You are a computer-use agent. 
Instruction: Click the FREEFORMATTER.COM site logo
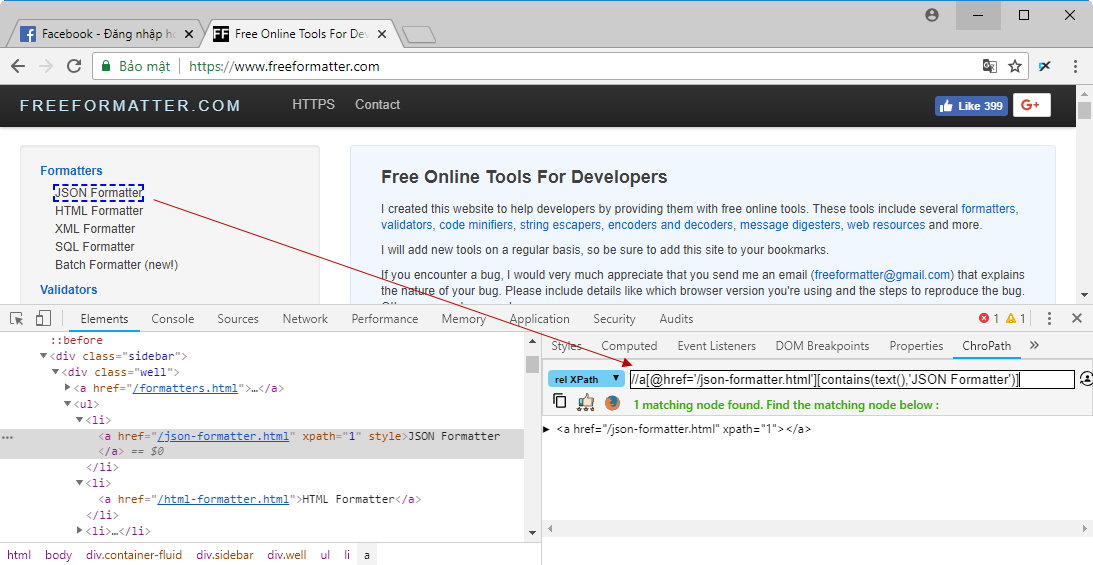(130, 106)
